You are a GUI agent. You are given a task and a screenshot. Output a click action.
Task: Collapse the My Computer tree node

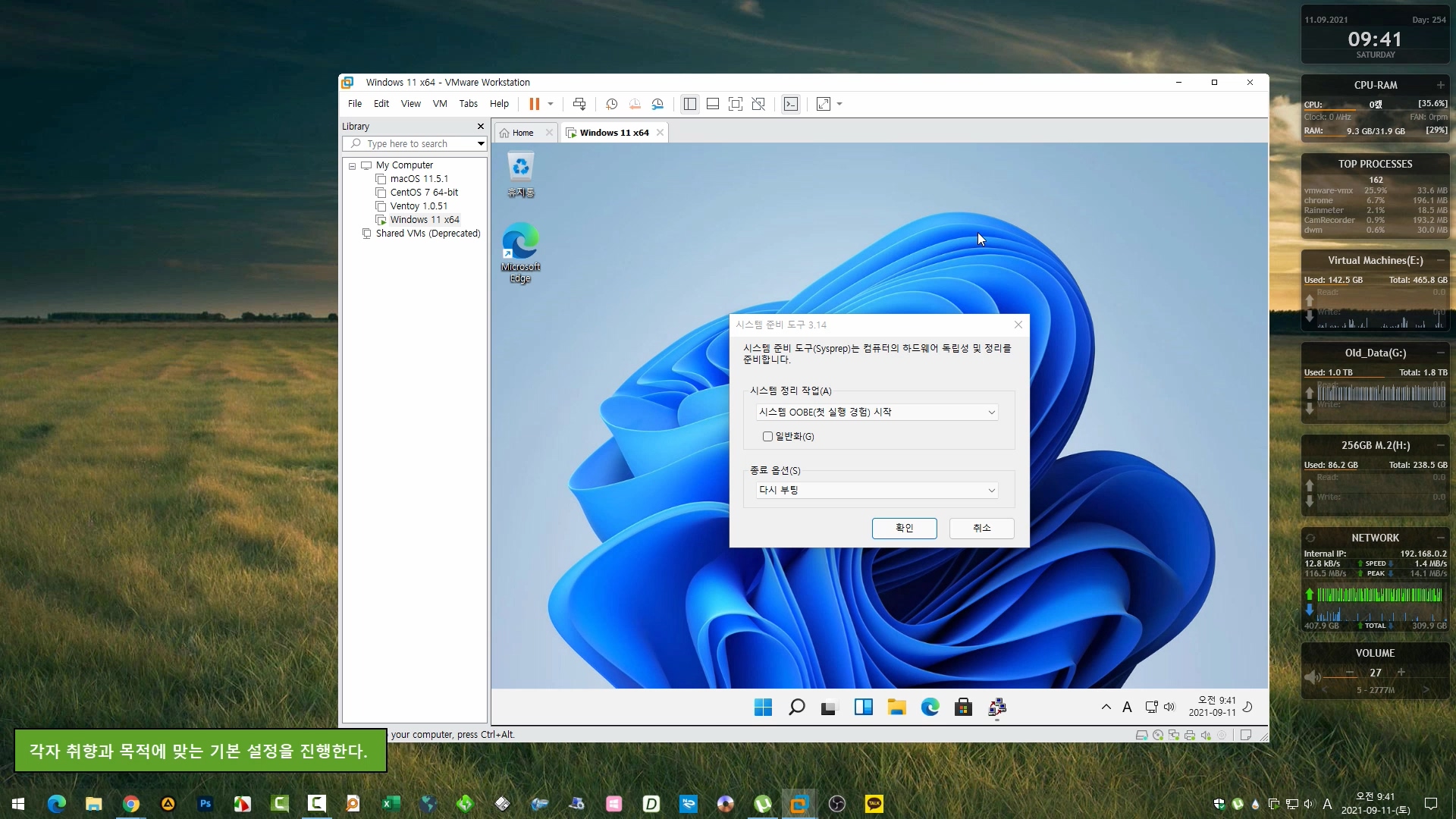[x=352, y=165]
